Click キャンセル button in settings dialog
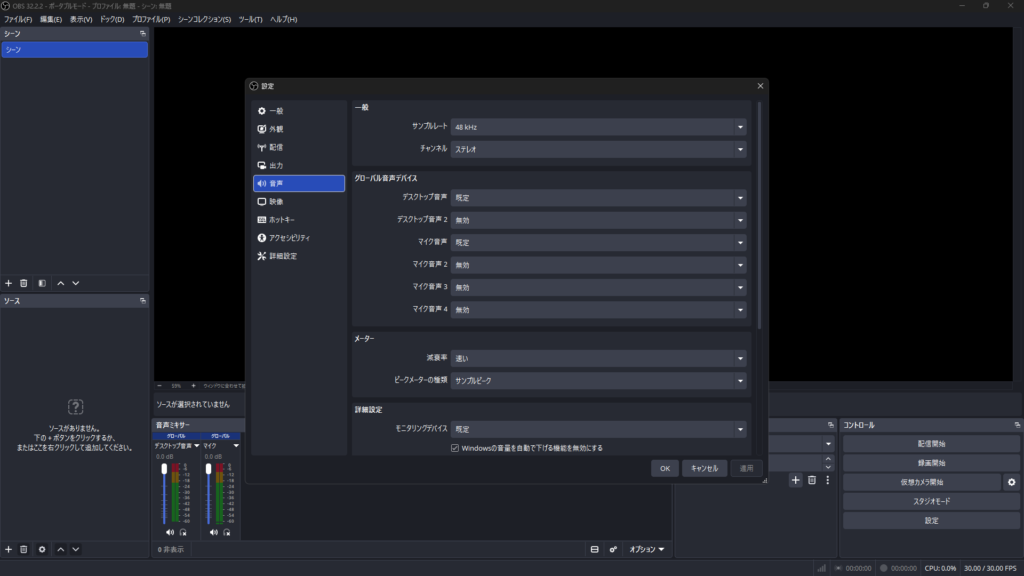The width and height of the screenshot is (1024, 576). (x=705, y=468)
